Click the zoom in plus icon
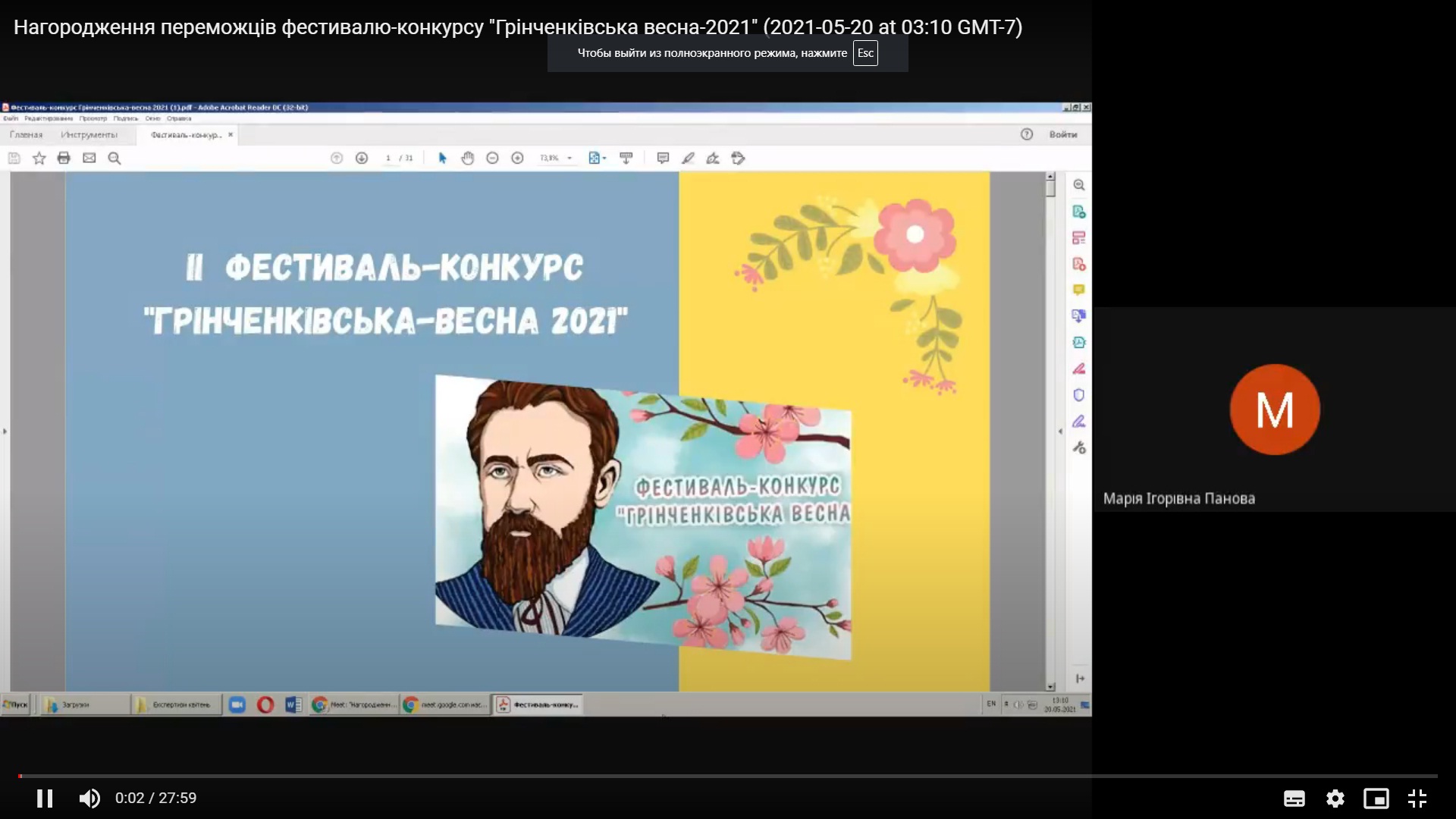The height and width of the screenshot is (819, 1456). (x=517, y=158)
